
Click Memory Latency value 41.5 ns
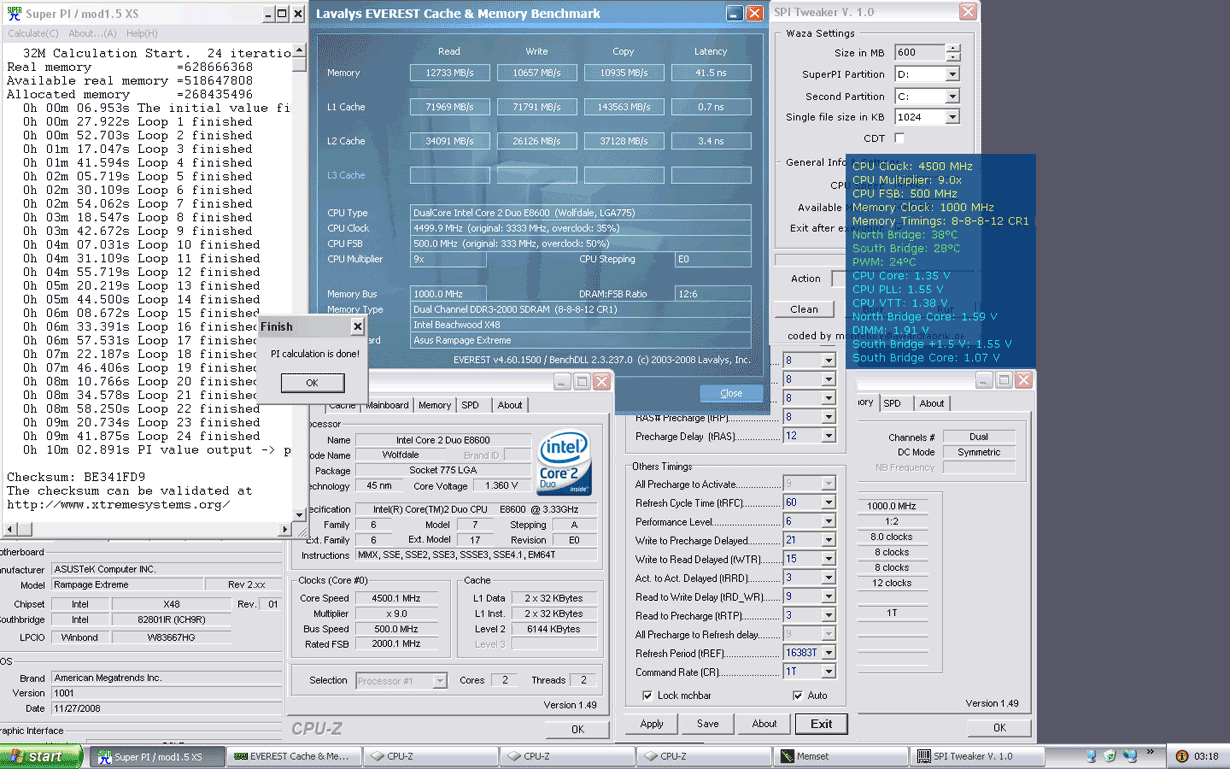(x=711, y=73)
